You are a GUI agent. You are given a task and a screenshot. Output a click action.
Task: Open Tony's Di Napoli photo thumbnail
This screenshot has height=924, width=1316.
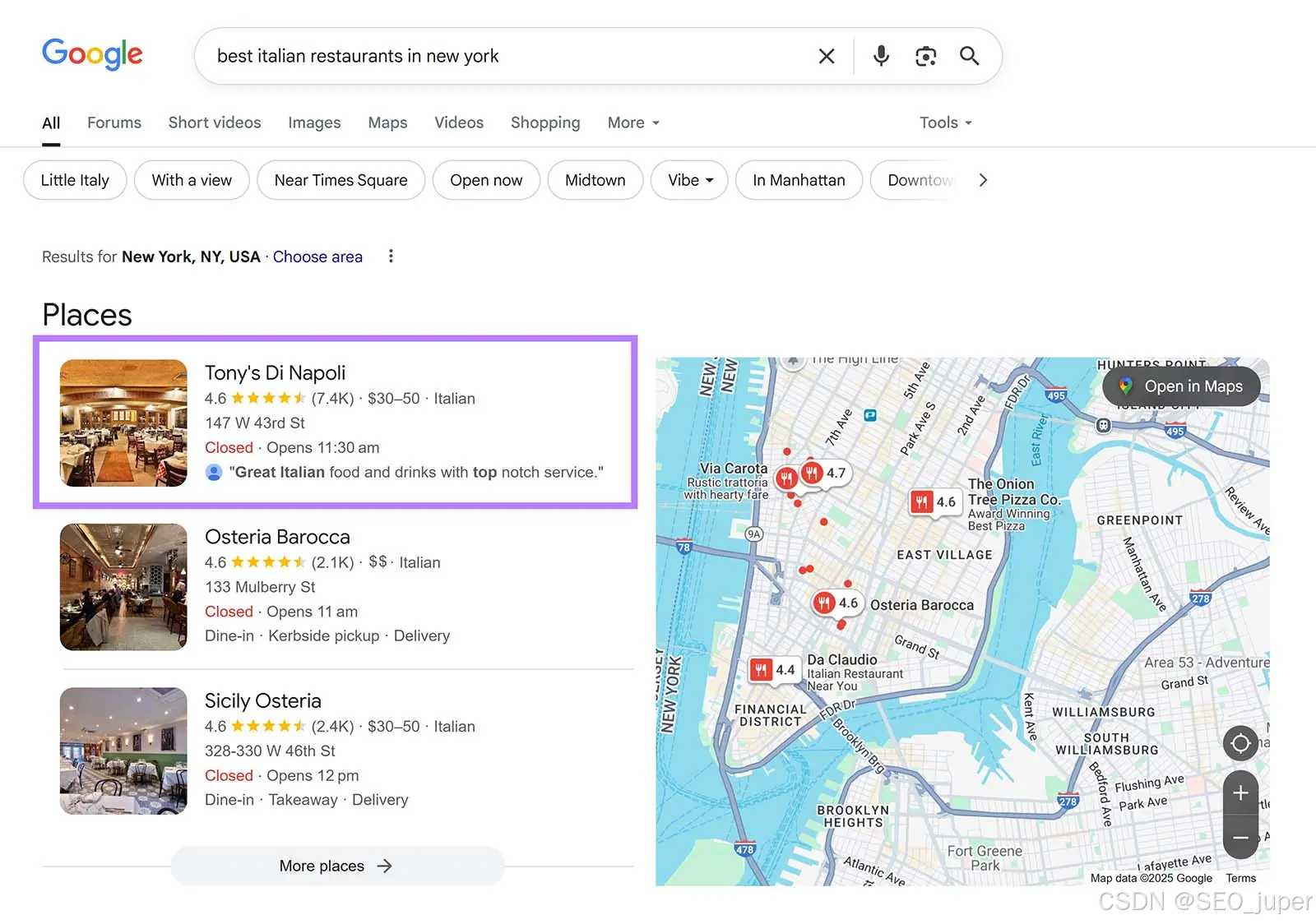point(123,423)
